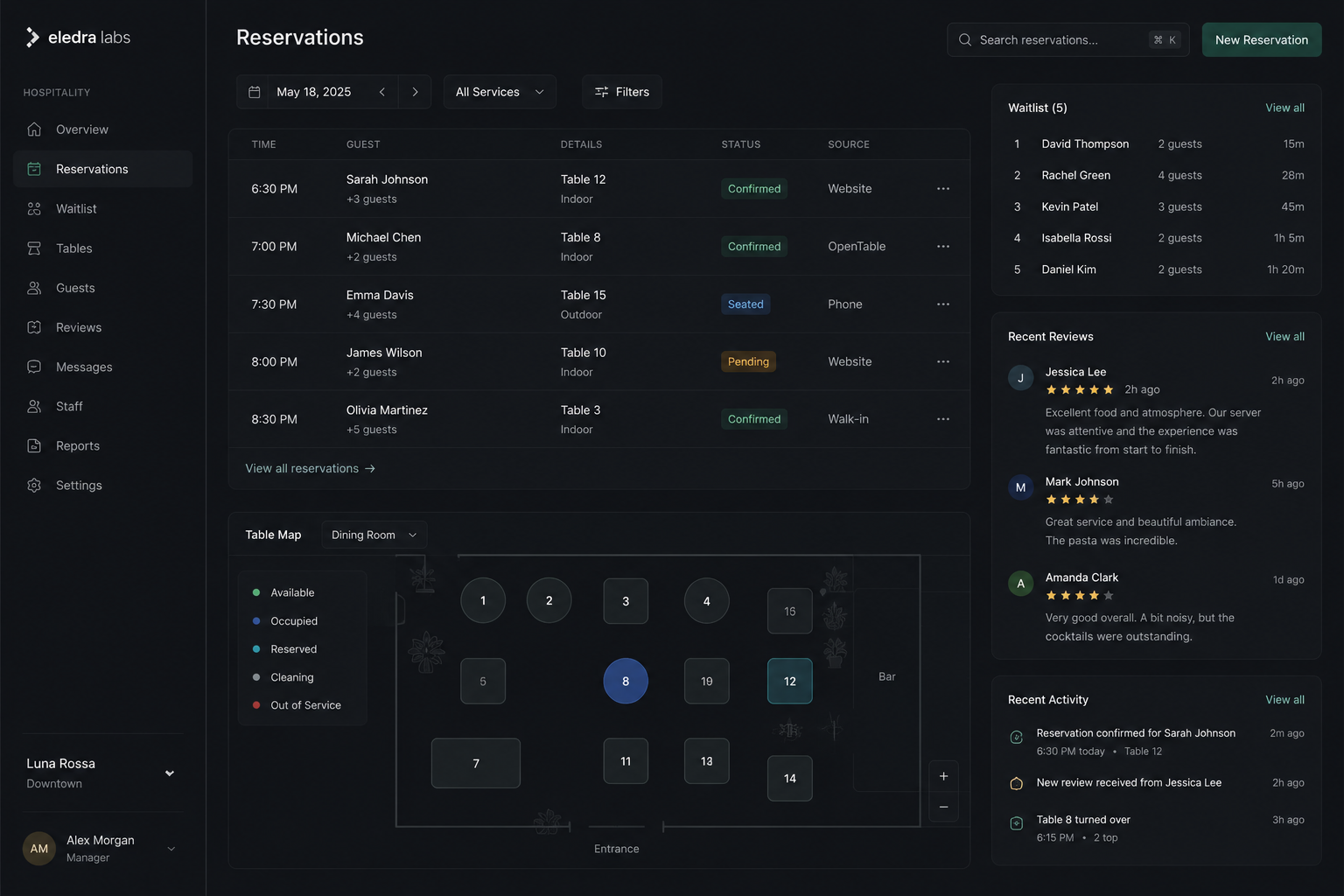The image size is (1344, 896).
Task: Go to next day arrow
Action: point(415,92)
